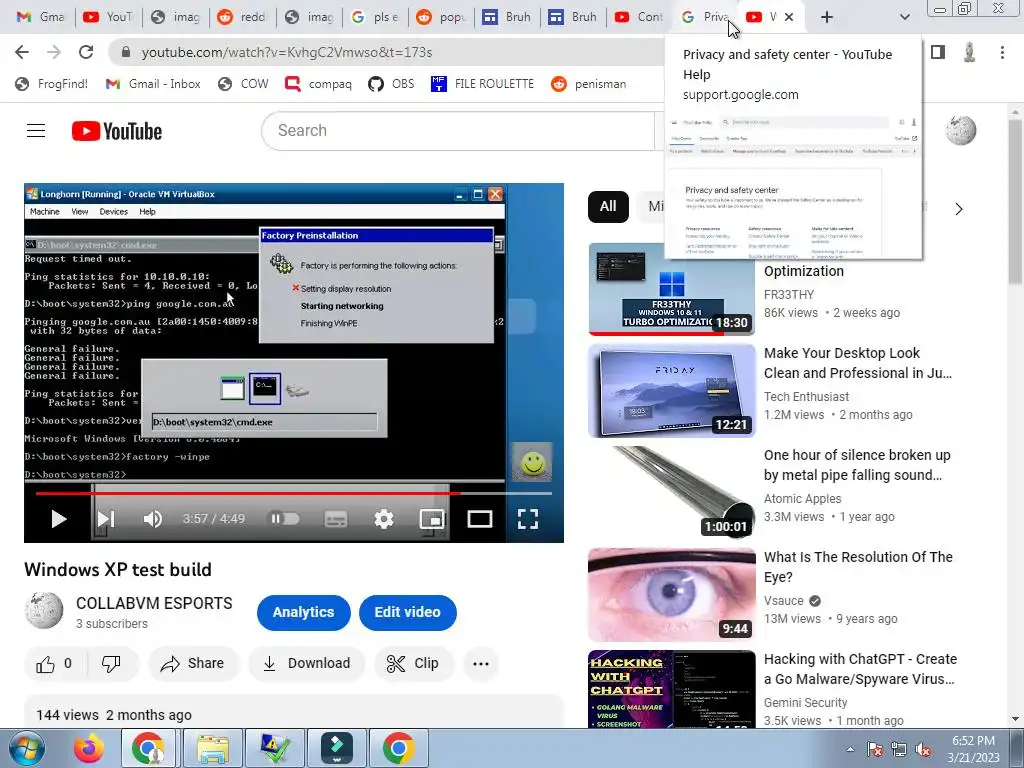The image size is (1024, 768).
Task: Select the All filter chip
Action: [x=608, y=206]
